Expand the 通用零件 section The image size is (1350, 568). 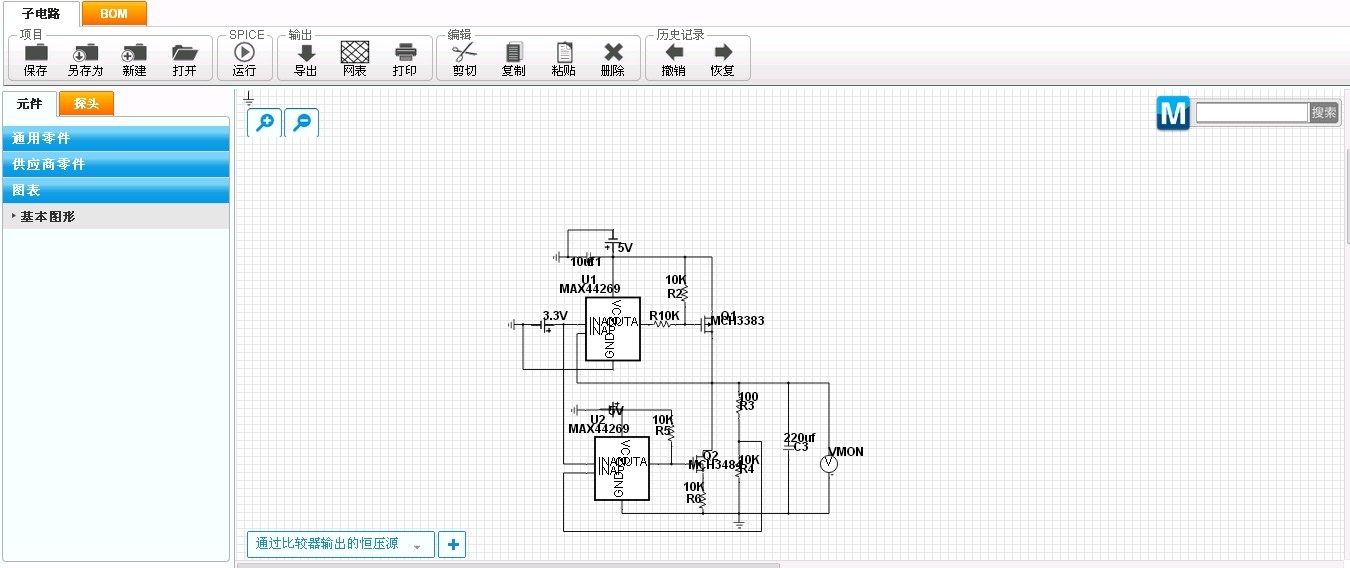click(116, 138)
